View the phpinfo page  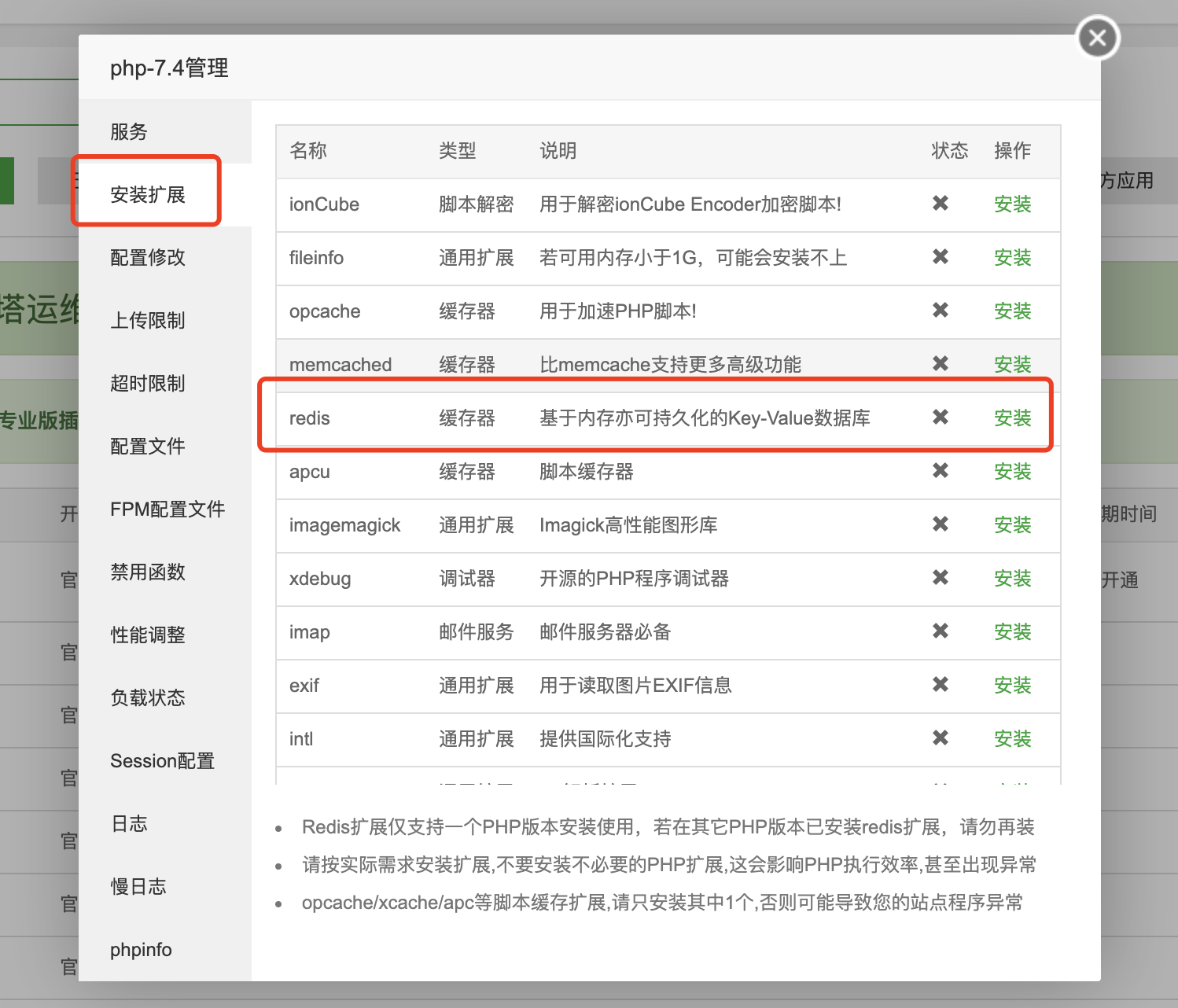click(x=141, y=950)
